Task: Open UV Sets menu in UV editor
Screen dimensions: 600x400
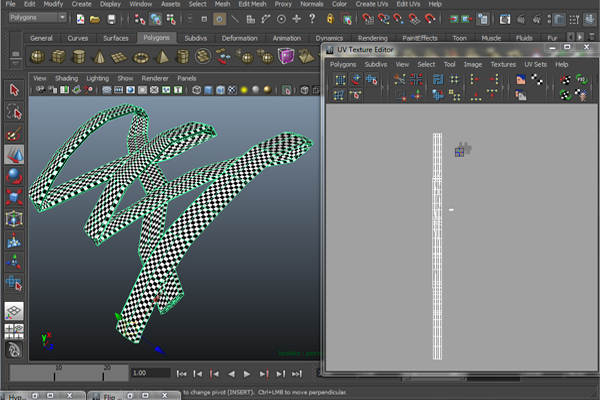Action: [535, 64]
